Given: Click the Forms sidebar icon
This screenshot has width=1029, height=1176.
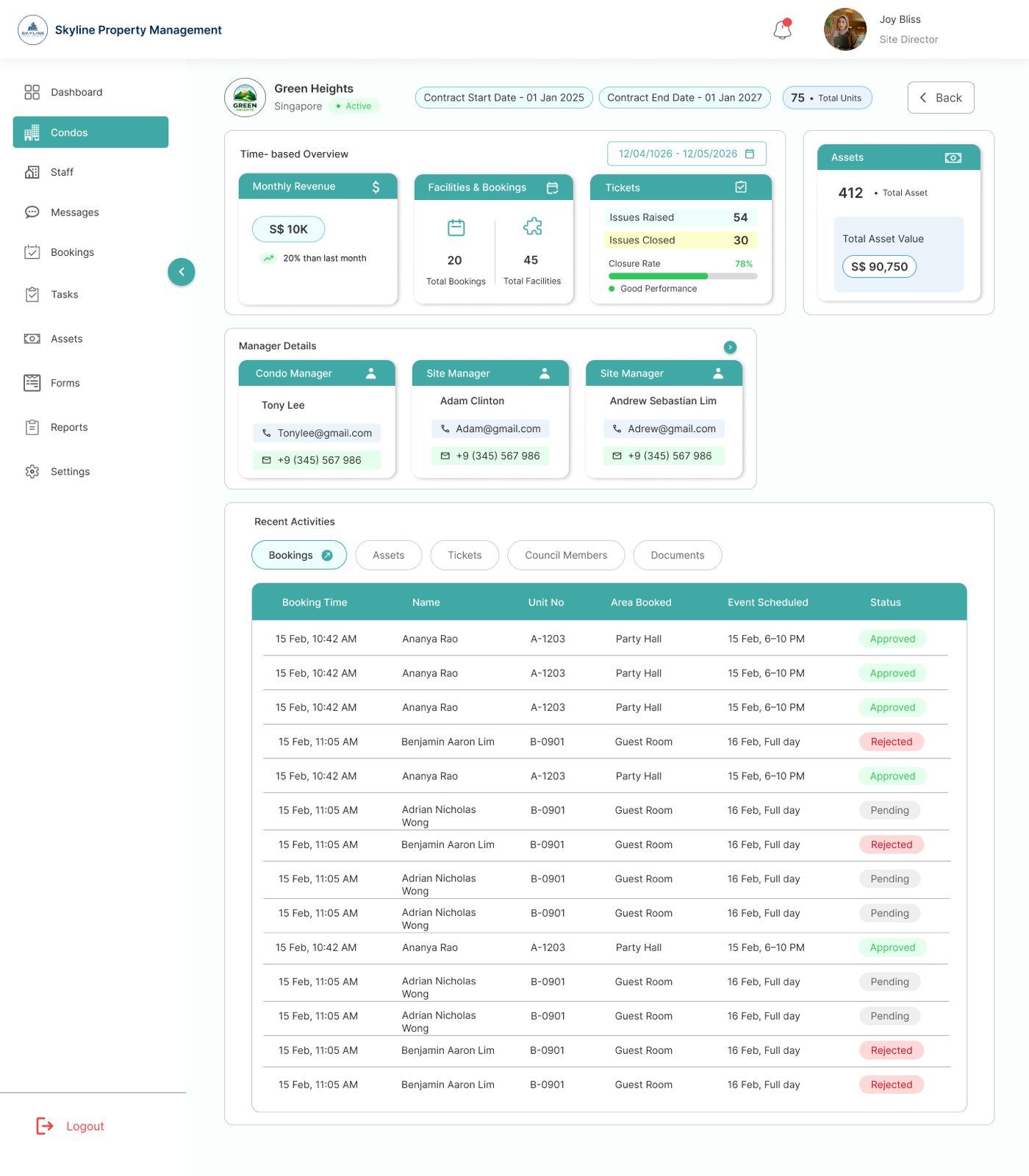Looking at the screenshot, I should pos(32,383).
